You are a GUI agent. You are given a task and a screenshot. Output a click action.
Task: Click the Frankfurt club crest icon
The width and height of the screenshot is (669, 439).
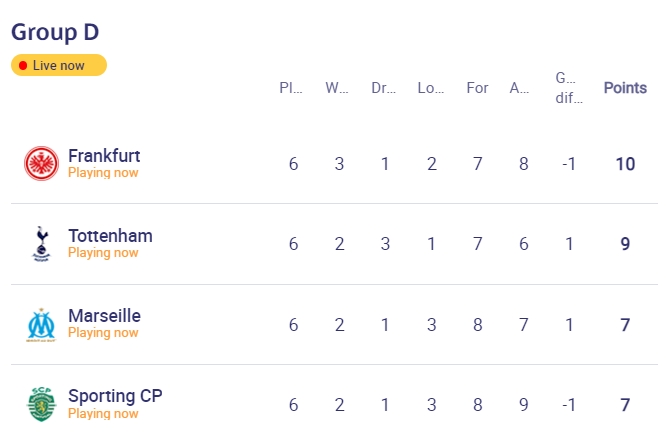41,163
